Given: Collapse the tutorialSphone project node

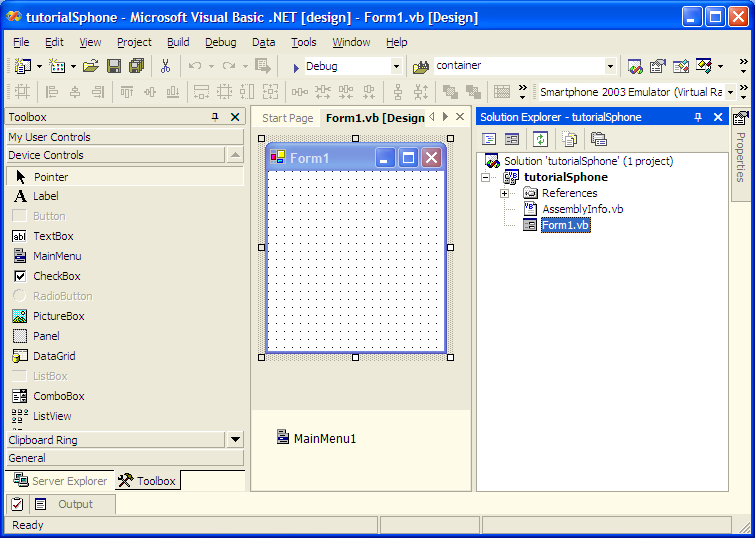Looking at the screenshot, I should (485, 177).
